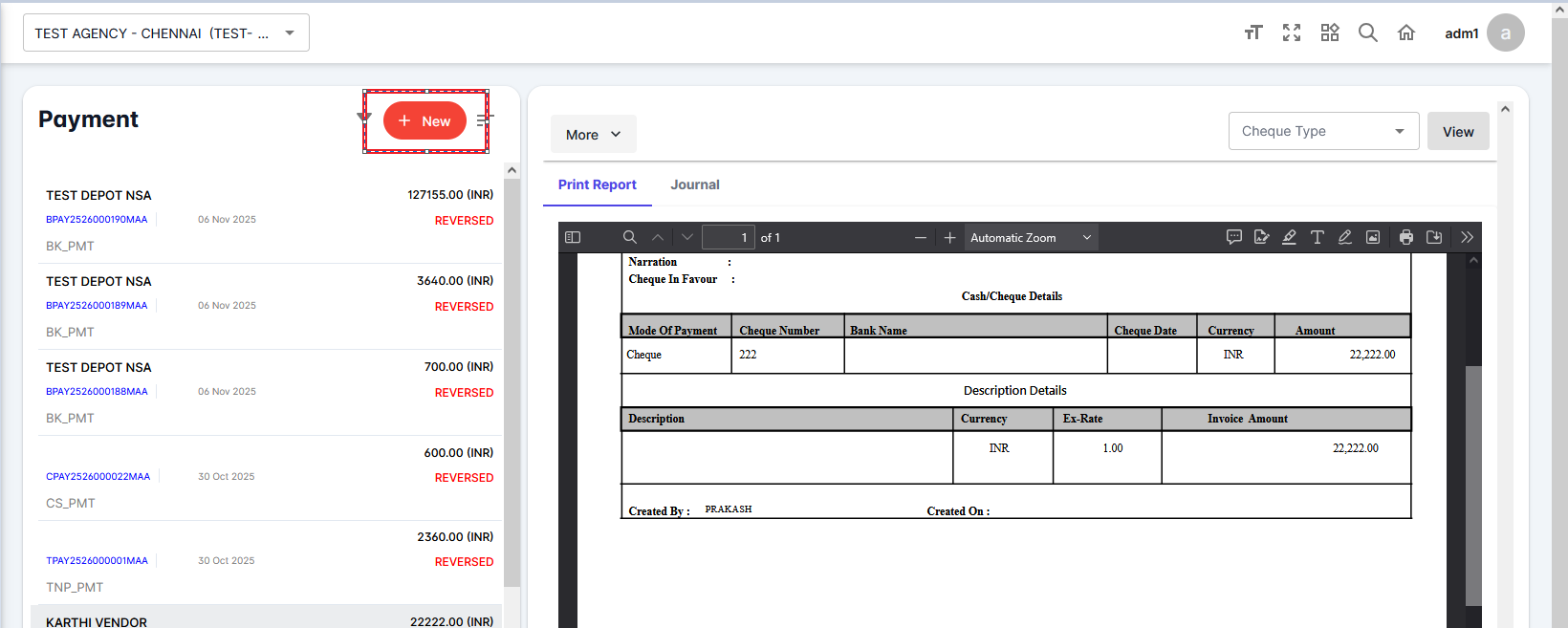The height and width of the screenshot is (628, 1568).
Task: Select the PDF highlight tool
Action: click(1289, 237)
